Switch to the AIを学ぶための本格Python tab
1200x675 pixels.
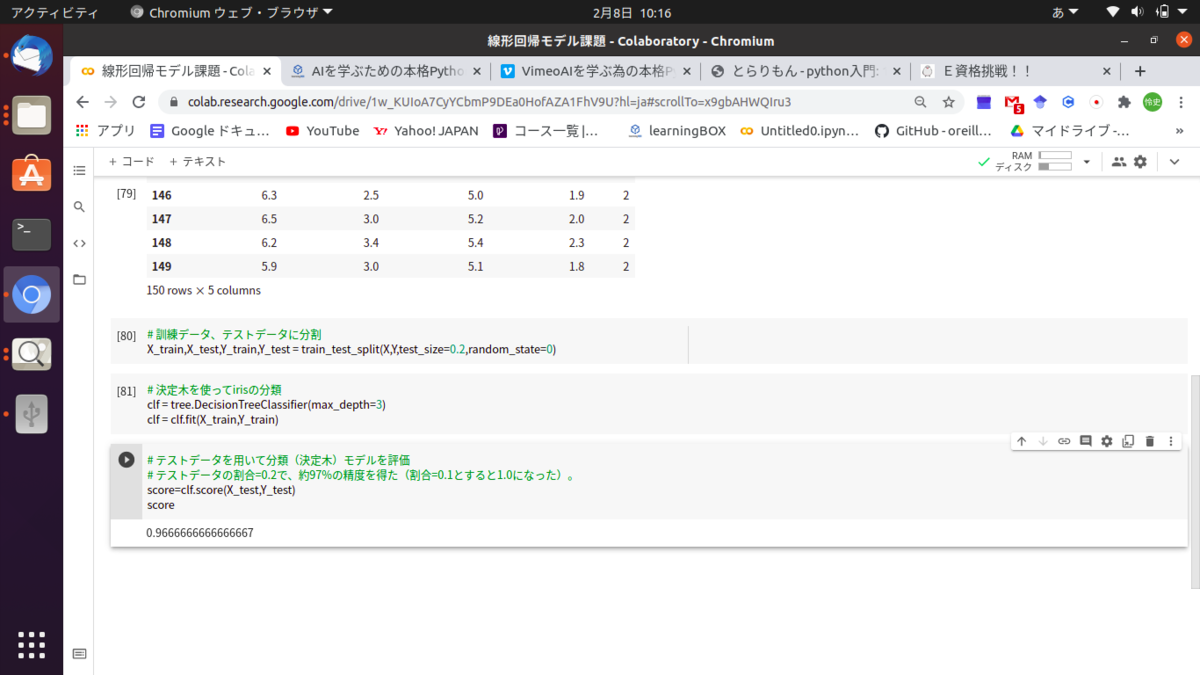pyautogui.click(x=385, y=71)
